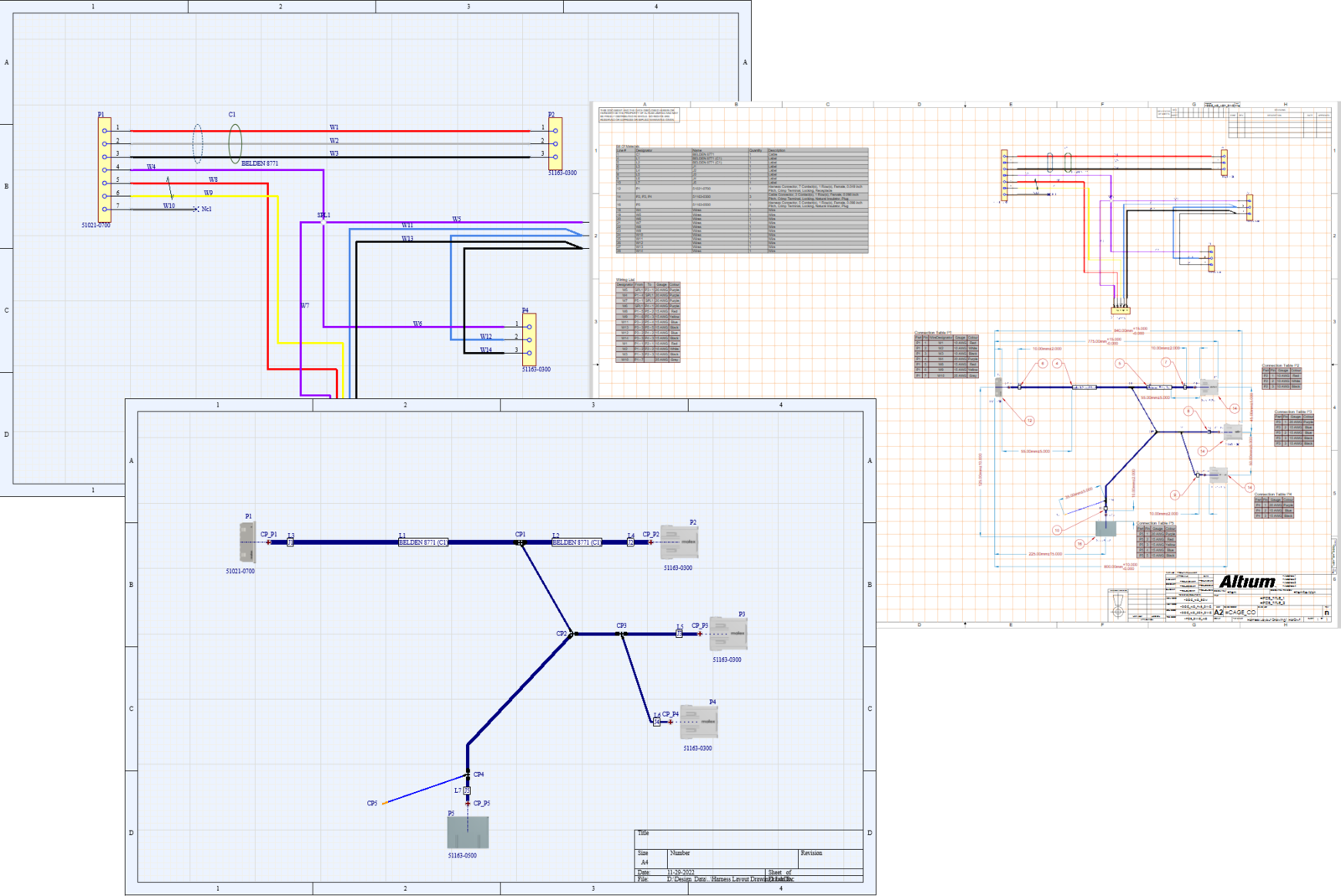1341x896 pixels.
Task: Select the Connection Table P1
Action: click(946, 357)
